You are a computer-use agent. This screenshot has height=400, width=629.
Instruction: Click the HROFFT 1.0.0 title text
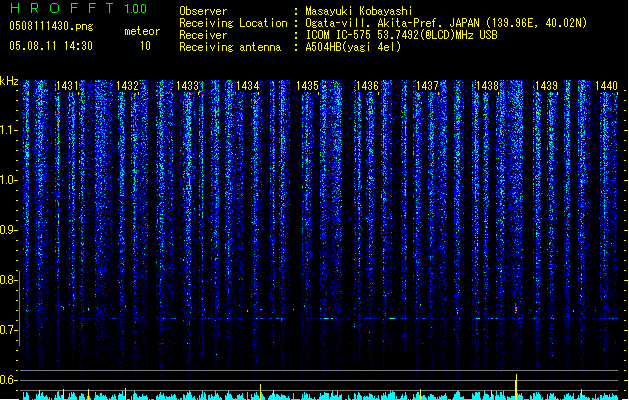[x=79, y=8]
